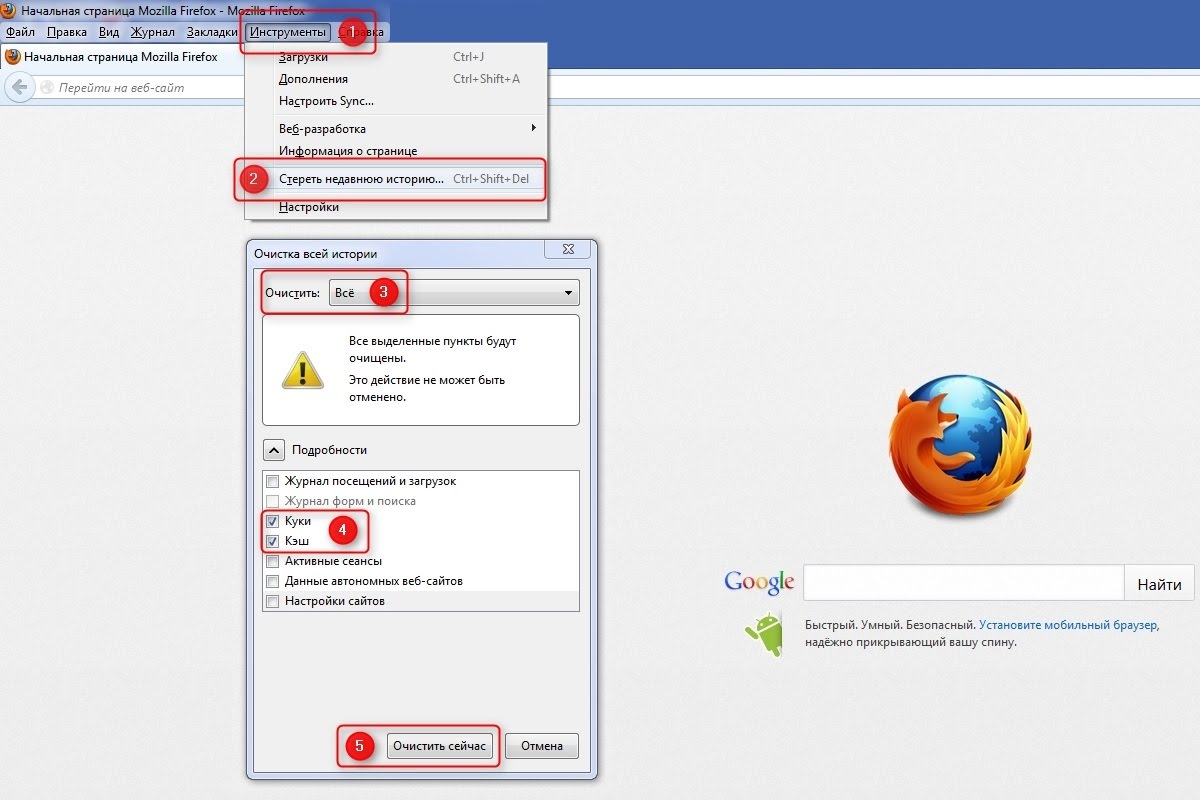The height and width of the screenshot is (800, 1200).
Task: Click the Найти search button
Action: (x=1159, y=584)
